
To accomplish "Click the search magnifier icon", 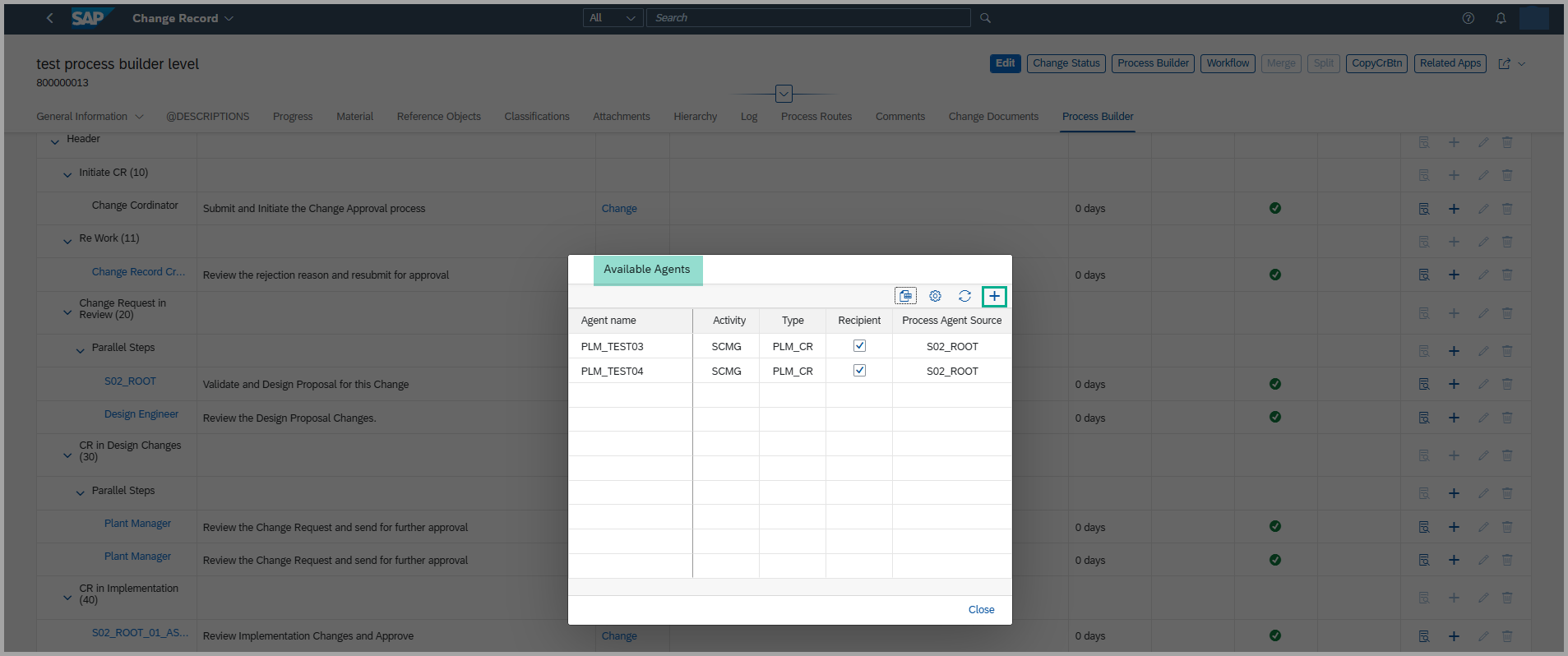I will point(985,18).
